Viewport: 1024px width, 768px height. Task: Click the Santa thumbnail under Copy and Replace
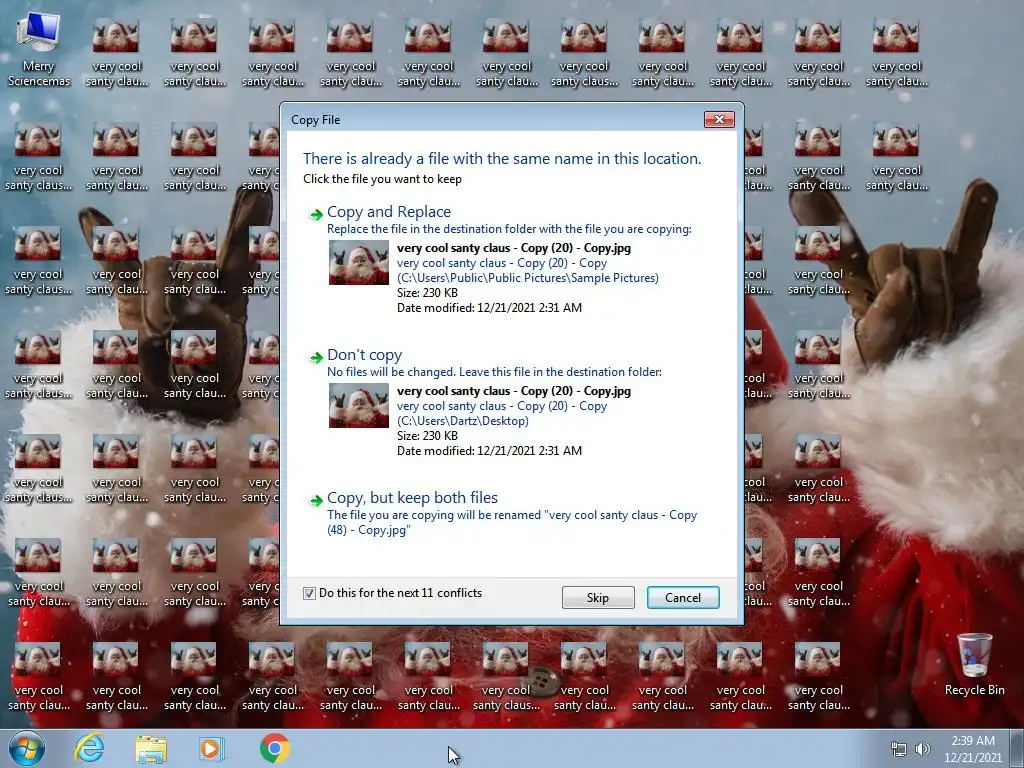point(359,263)
